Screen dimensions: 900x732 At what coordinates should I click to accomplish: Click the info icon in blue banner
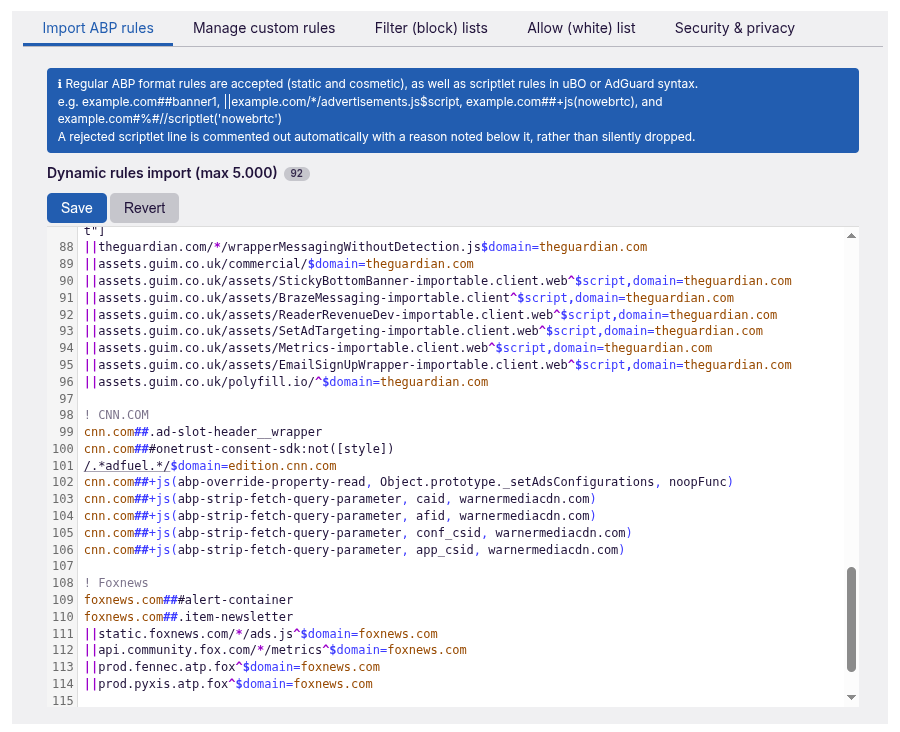60,84
